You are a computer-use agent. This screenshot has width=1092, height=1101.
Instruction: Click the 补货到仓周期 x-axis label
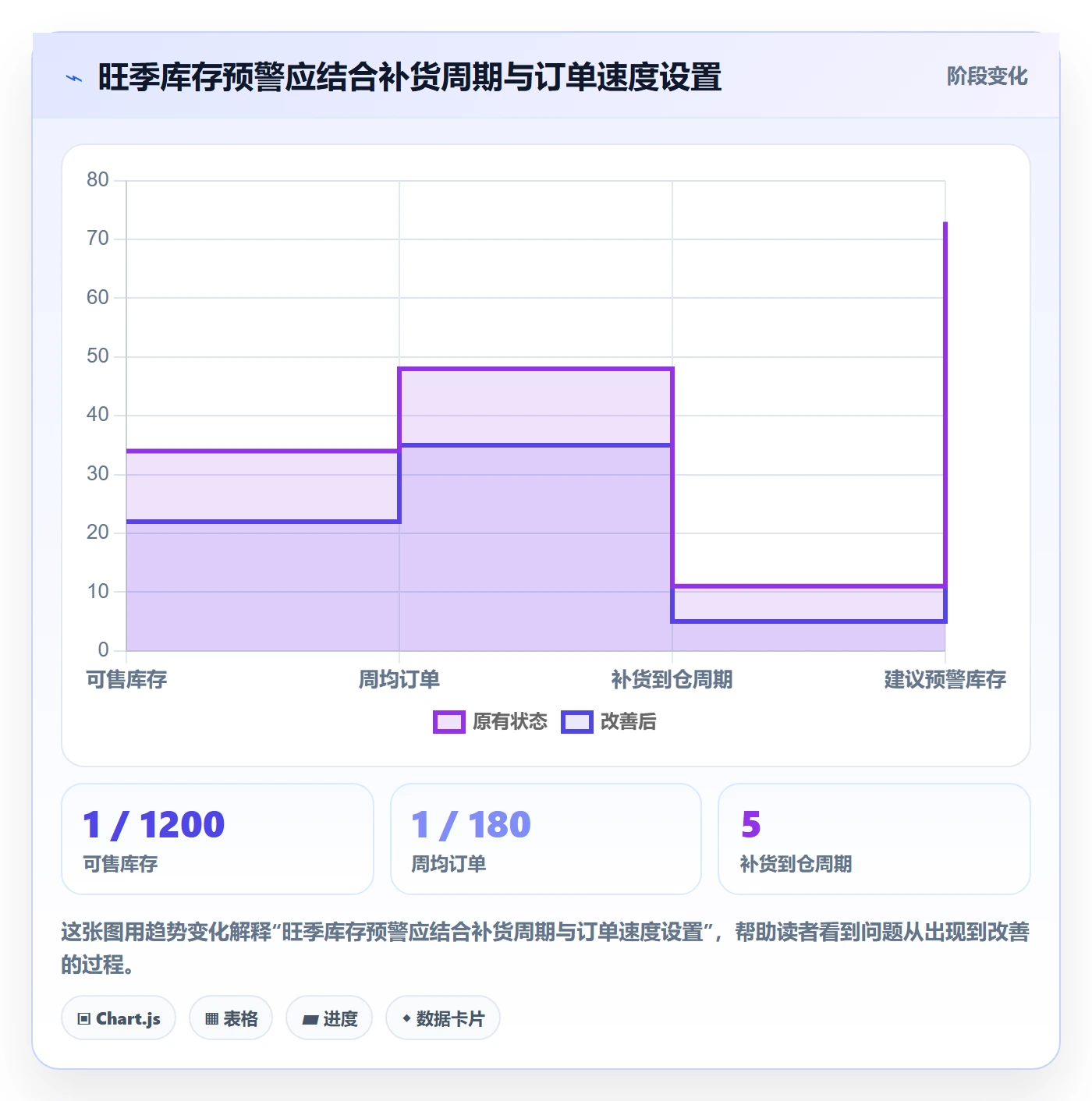(672, 680)
